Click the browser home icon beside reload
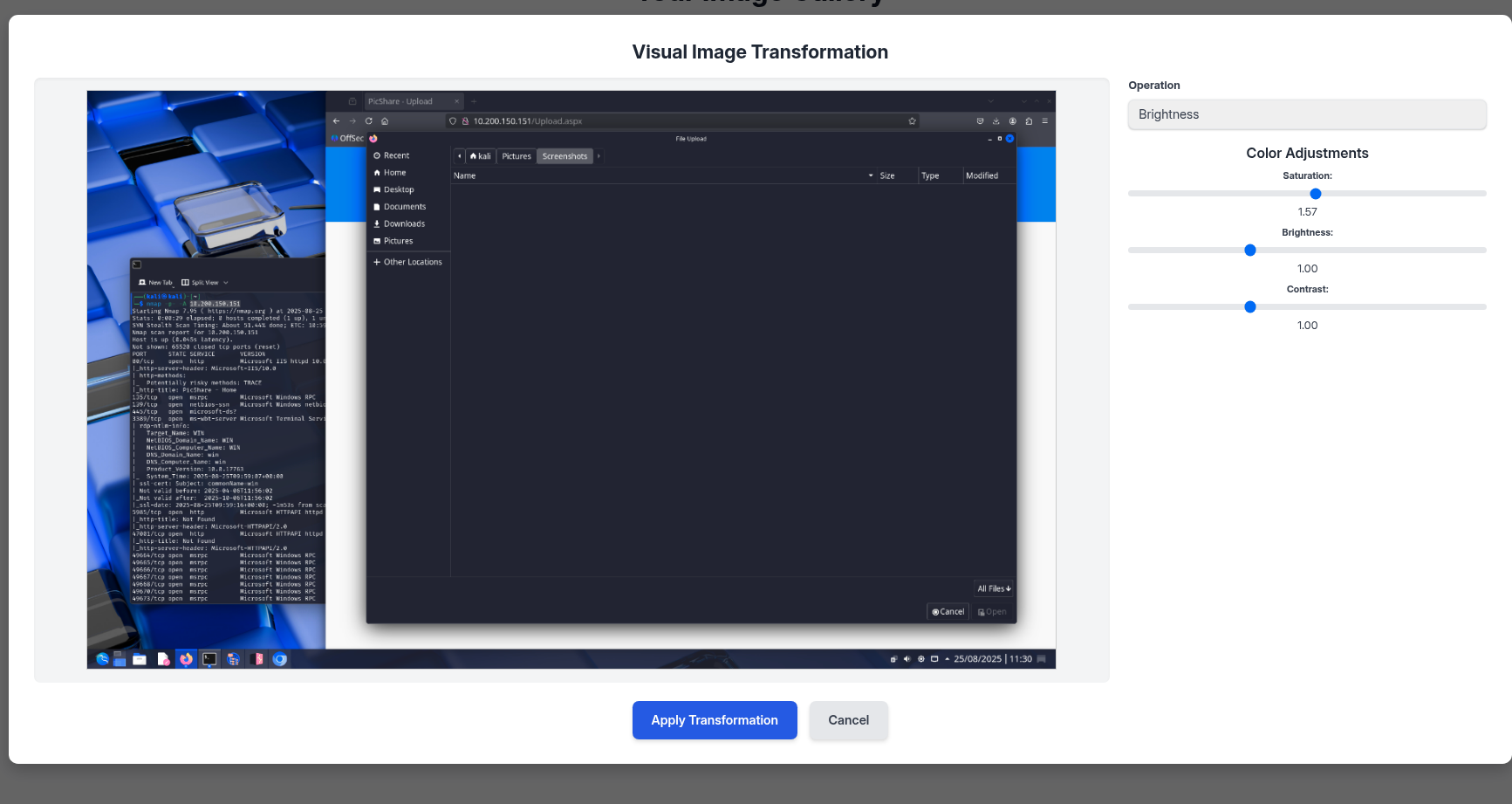Viewport: 1512px width, 804px height. (385, 121)
